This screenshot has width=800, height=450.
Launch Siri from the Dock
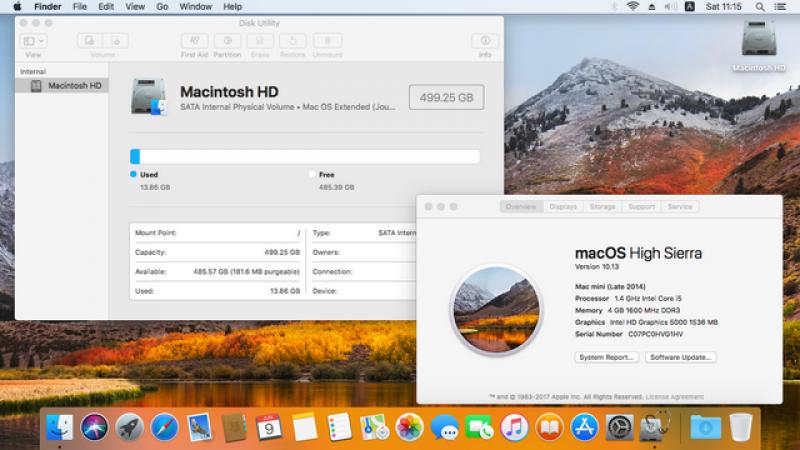click(94, 428)
